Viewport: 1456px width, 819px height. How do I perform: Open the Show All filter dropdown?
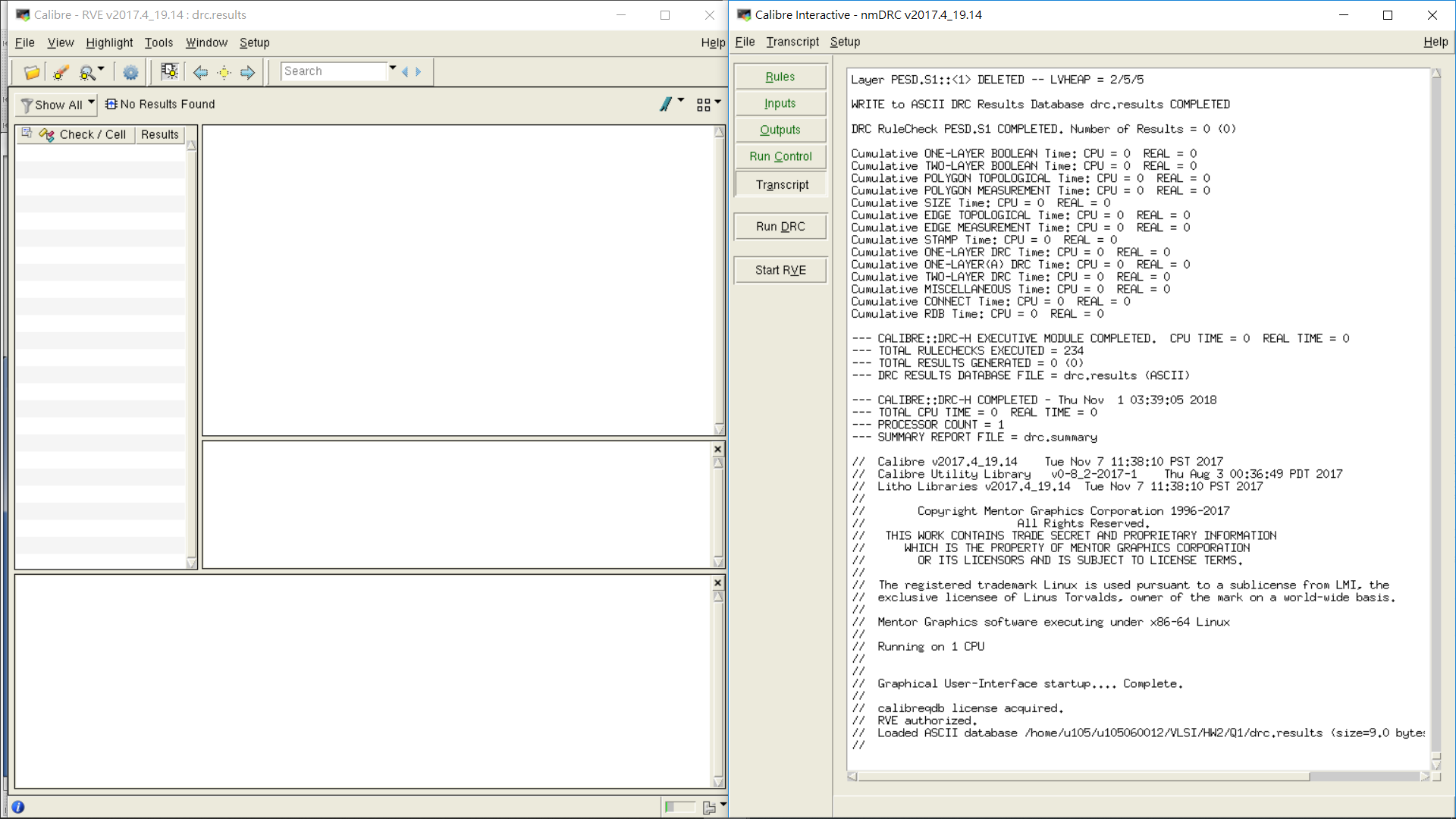point(57,105)
